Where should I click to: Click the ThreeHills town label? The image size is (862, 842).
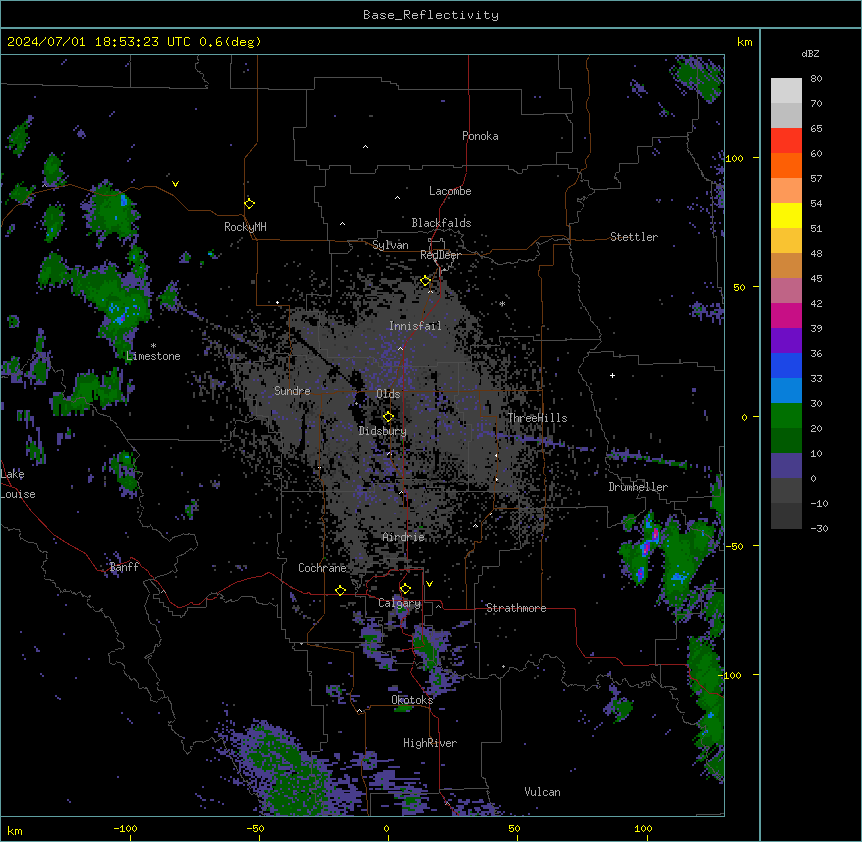tap(537, 418)
